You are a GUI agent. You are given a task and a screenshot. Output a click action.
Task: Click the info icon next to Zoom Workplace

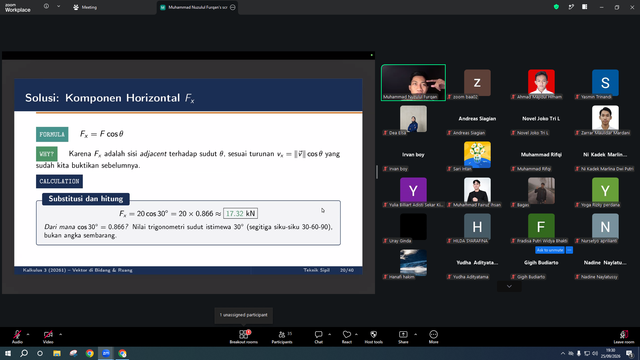pos(46,7)
